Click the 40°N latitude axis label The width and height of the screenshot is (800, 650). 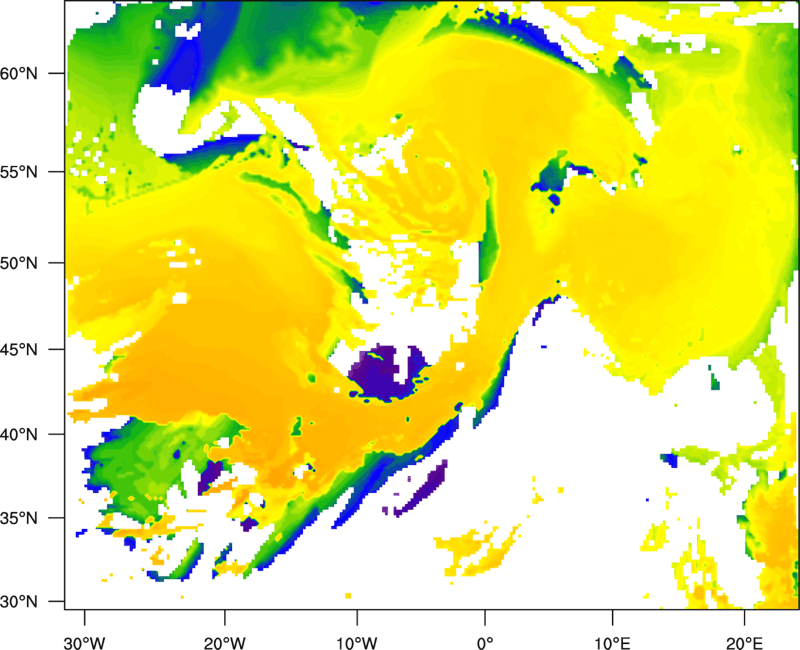point(19,435)
